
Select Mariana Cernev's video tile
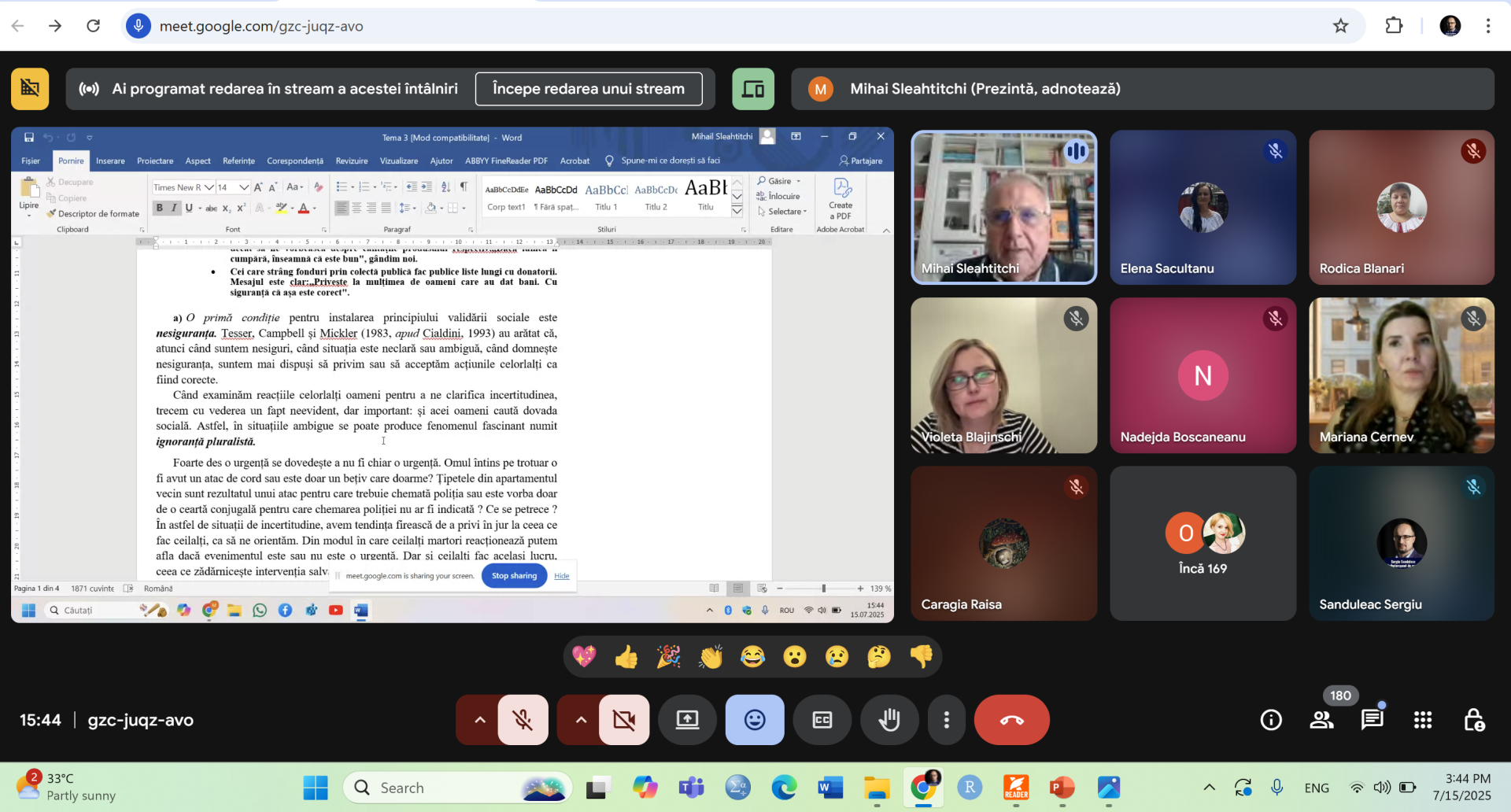pos(1401,375)
